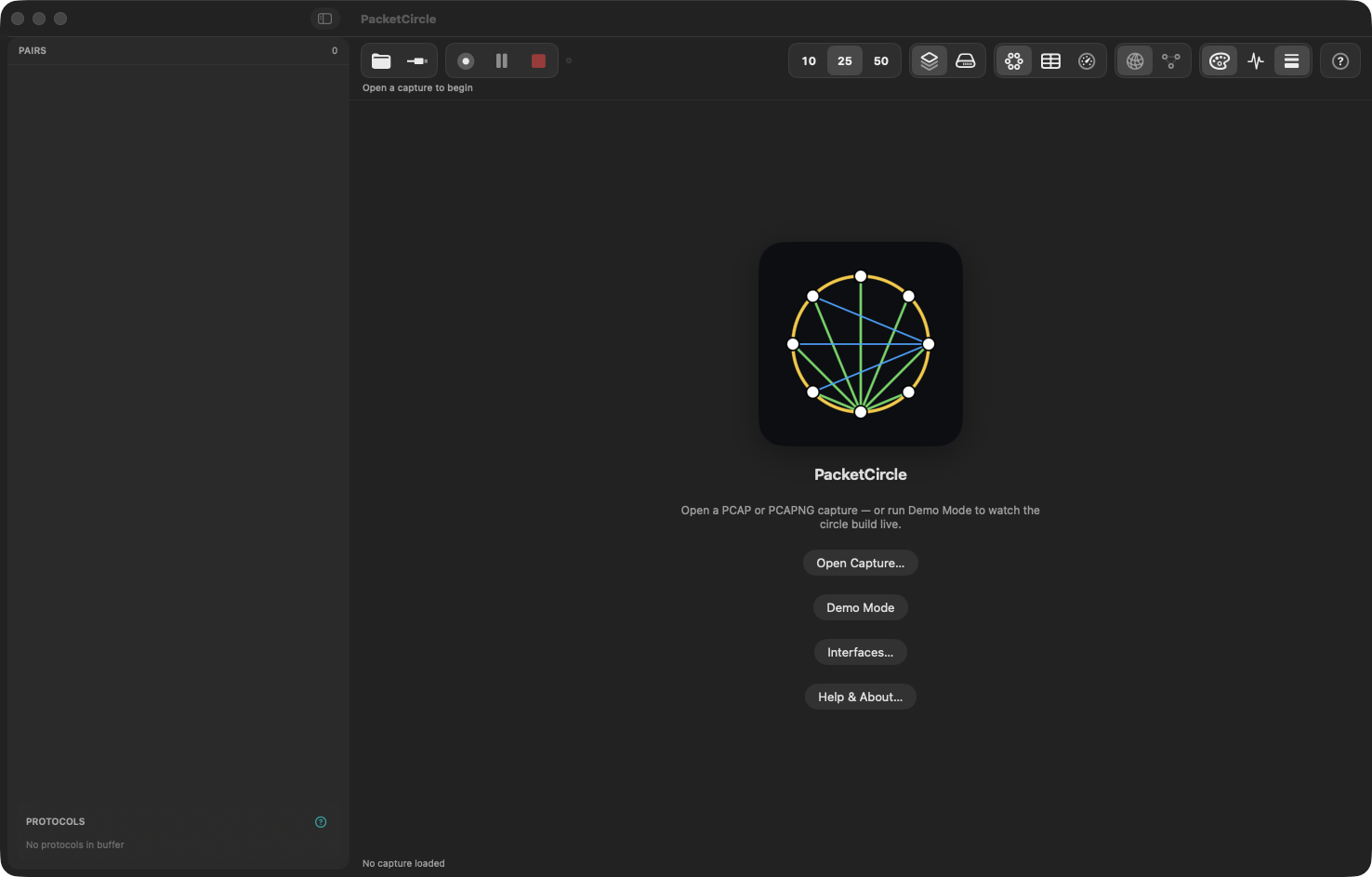Viewport: 1372px width, 877px height.
Task: Switch to the table view
Action: (1050, 60)
